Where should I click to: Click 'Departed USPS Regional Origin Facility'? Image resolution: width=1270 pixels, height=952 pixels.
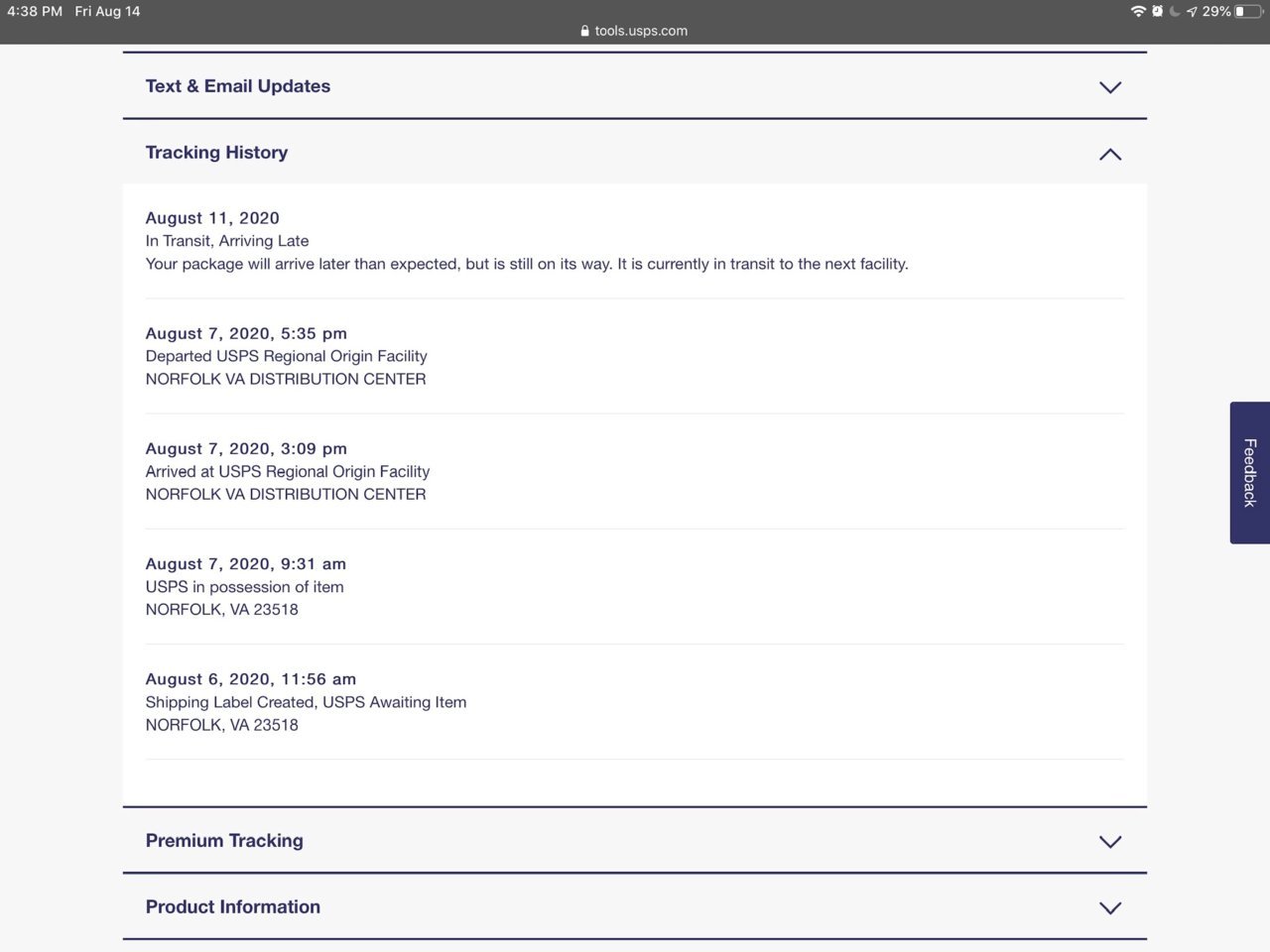286,356
